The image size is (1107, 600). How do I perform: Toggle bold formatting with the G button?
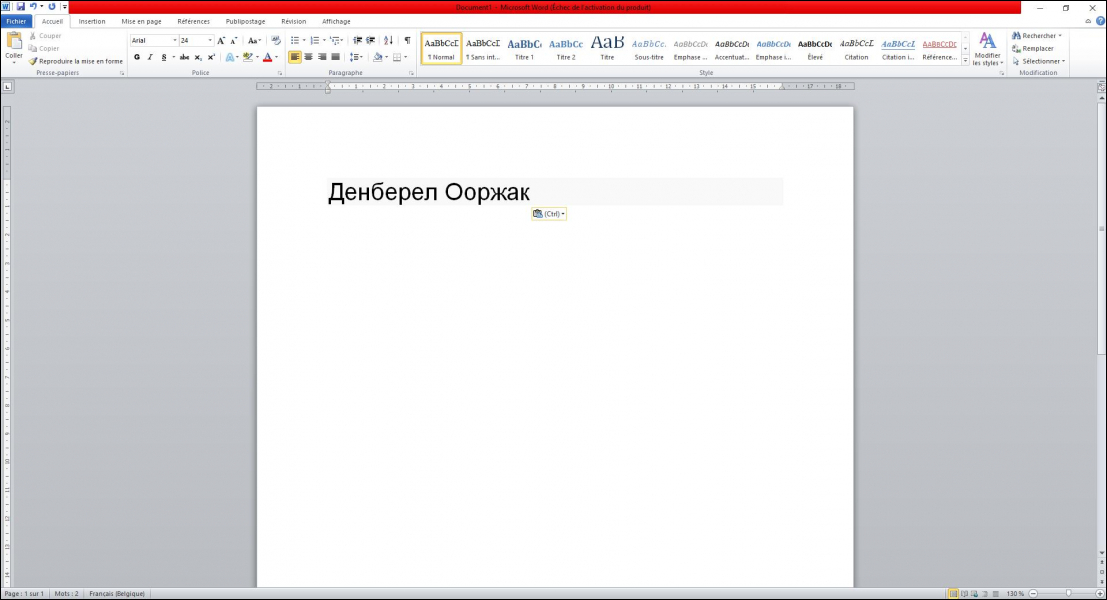pyautogui.click(x=137, y=58)
